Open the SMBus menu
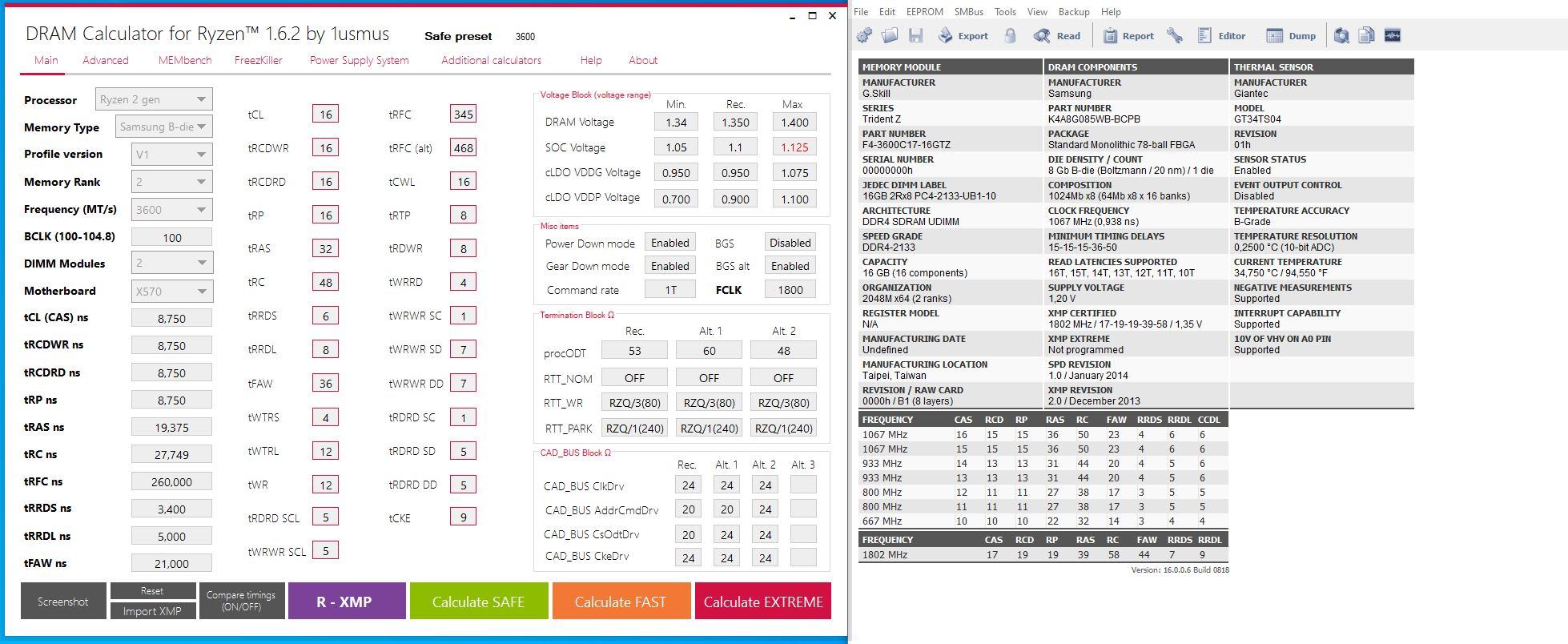Image resolution: width=1568 pixels, height=644 pixels. (x=969, y=12)
